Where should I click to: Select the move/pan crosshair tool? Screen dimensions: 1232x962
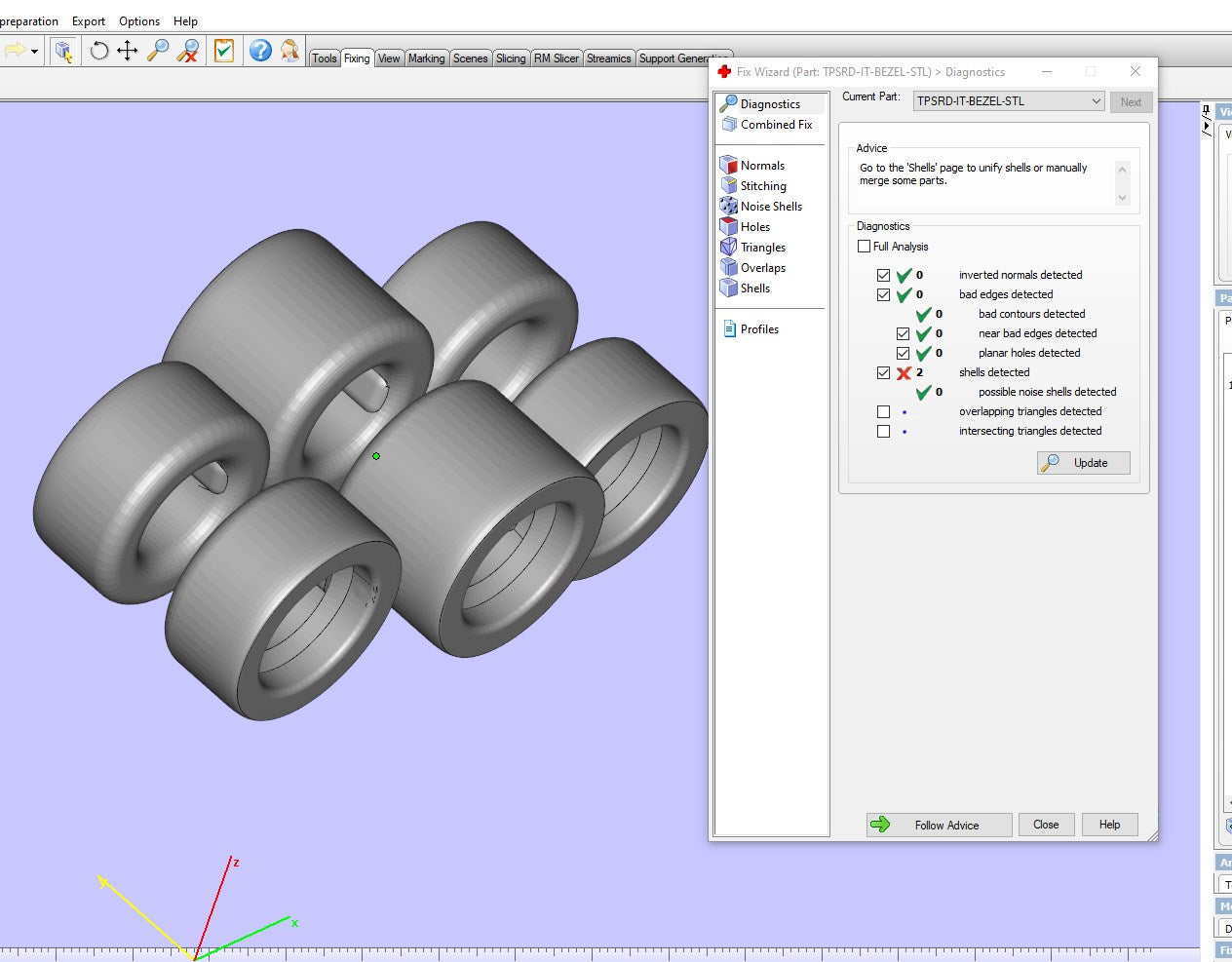[x=128, y=51]
